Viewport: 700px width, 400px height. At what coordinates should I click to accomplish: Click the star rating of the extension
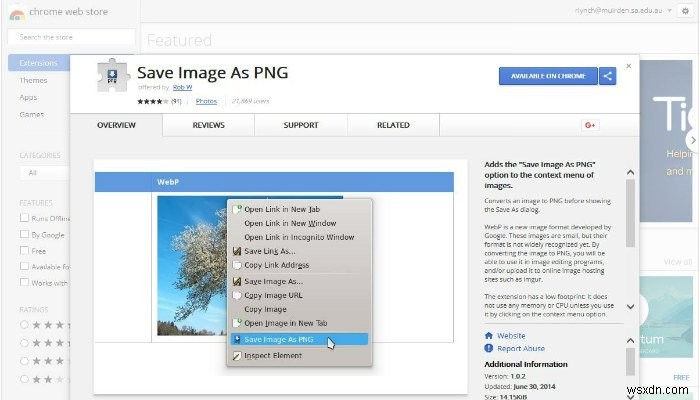pyautogui.click(x=153, y=101)
